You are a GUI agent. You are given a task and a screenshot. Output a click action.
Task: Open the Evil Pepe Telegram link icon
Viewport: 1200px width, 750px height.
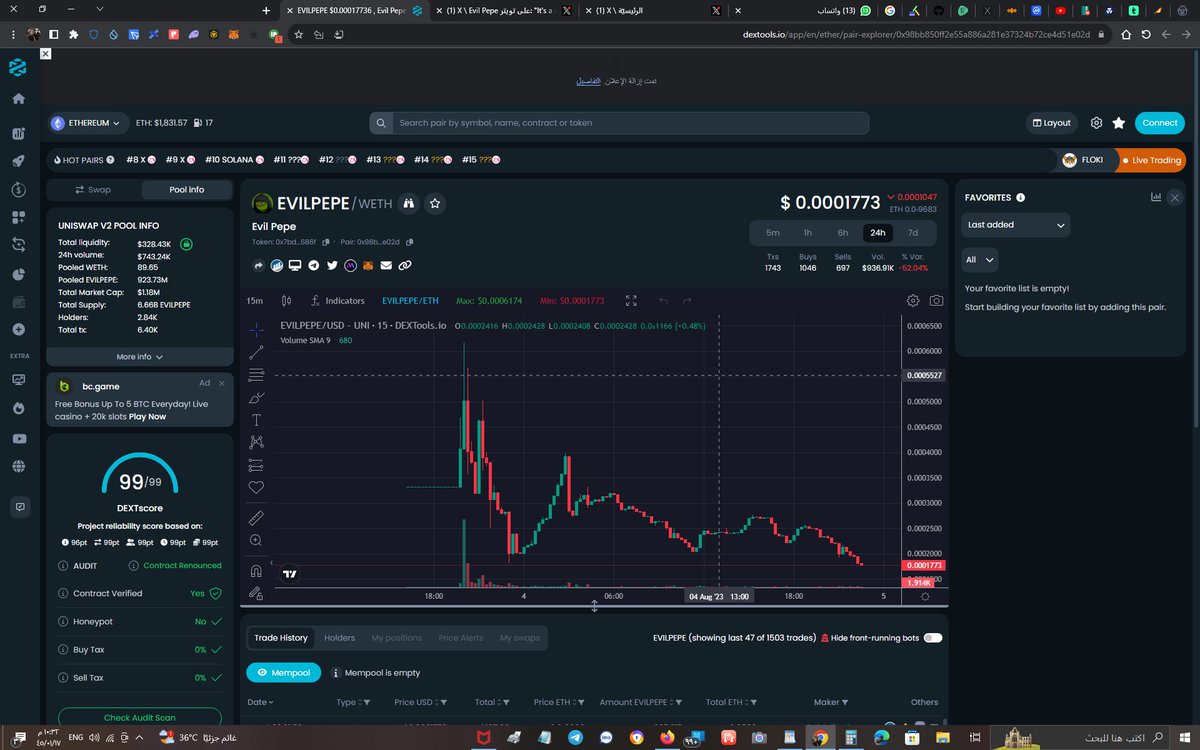[314, 266]
